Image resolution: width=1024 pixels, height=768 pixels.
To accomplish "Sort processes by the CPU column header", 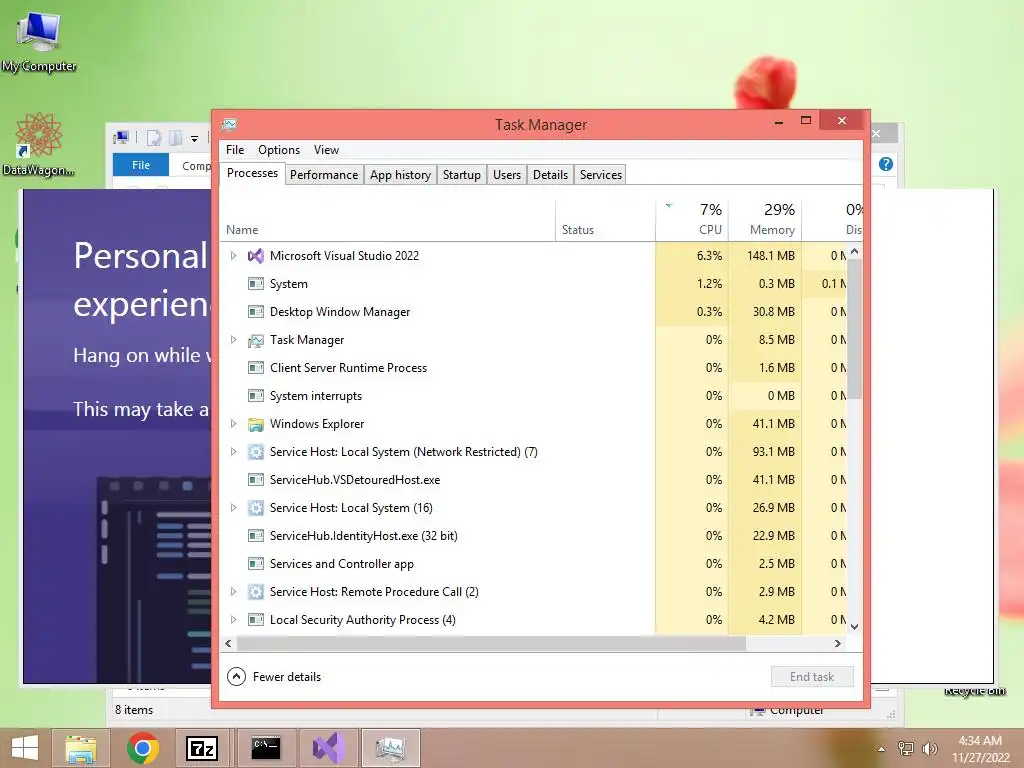I will [692, 219].
